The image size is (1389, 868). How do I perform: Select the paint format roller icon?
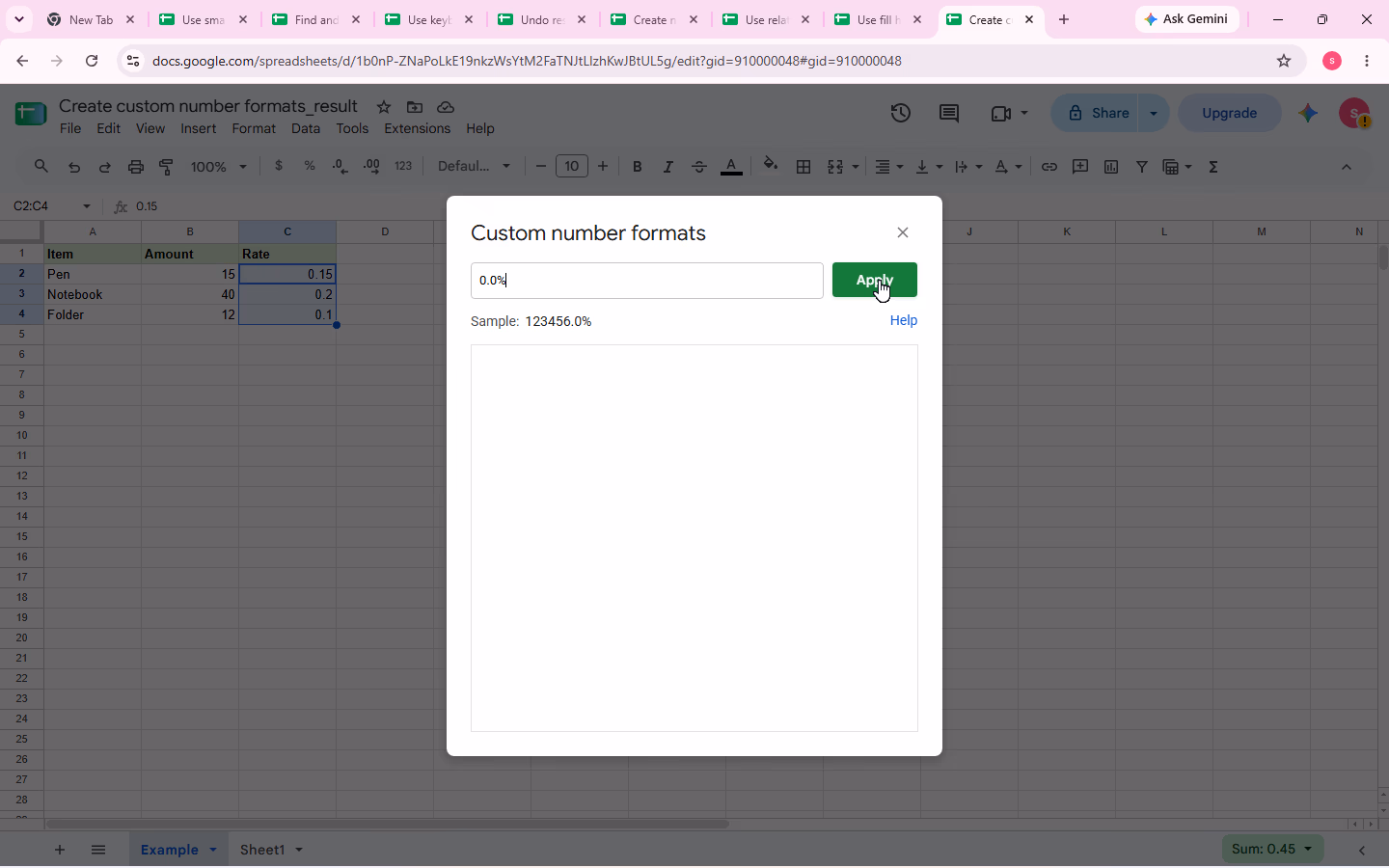pyautogui.click(x=167, y=167)
